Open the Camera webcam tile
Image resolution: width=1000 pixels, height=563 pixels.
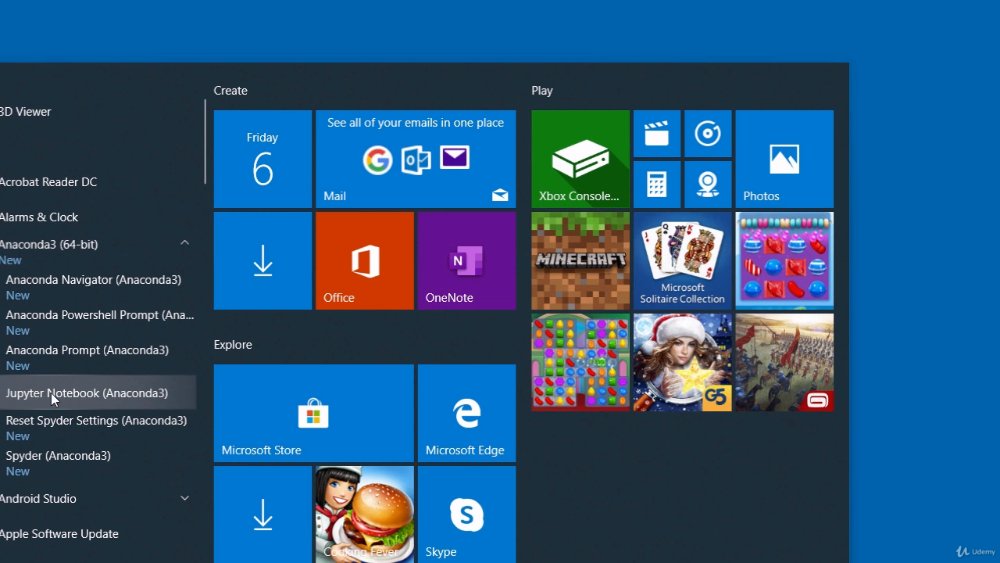tap(708, 184)
